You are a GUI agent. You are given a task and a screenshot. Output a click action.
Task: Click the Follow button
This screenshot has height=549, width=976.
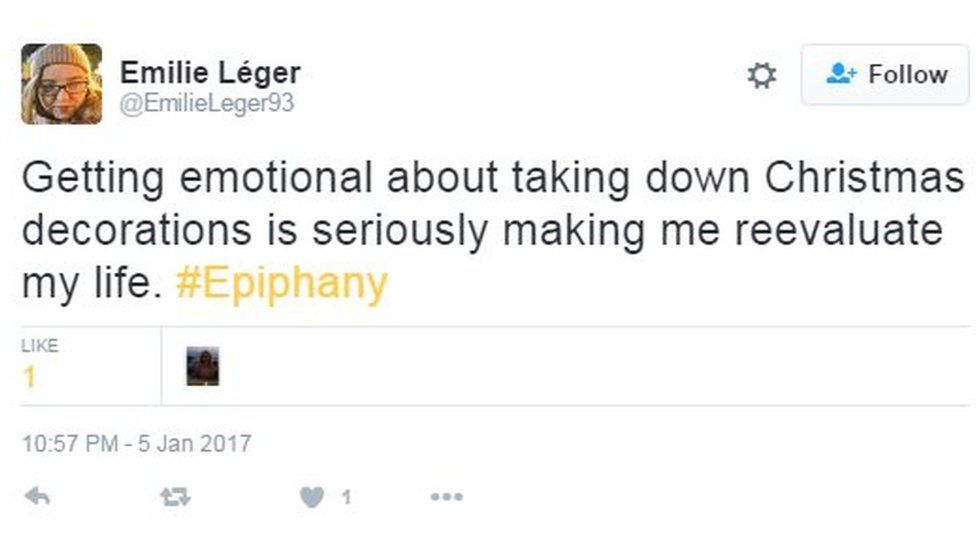pyautogui.click(x=885, y=75)
